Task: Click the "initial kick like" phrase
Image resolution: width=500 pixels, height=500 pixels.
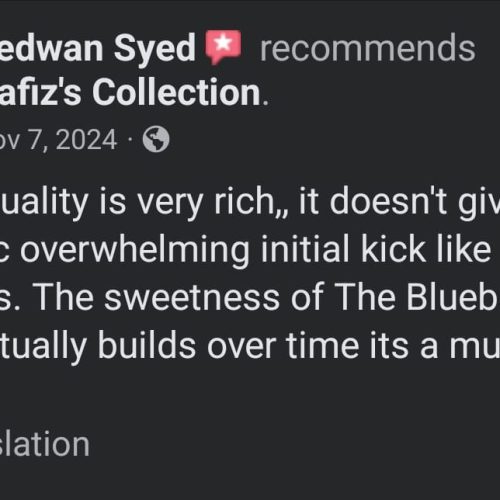Action: click(376, 249)
